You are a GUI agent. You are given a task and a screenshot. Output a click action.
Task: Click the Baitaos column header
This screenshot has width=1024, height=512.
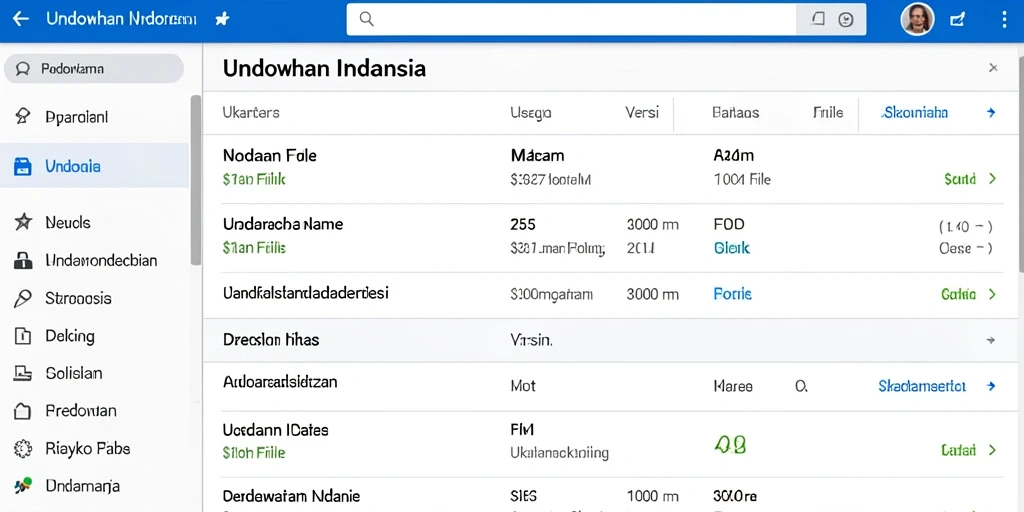click(x=736, y=112)
